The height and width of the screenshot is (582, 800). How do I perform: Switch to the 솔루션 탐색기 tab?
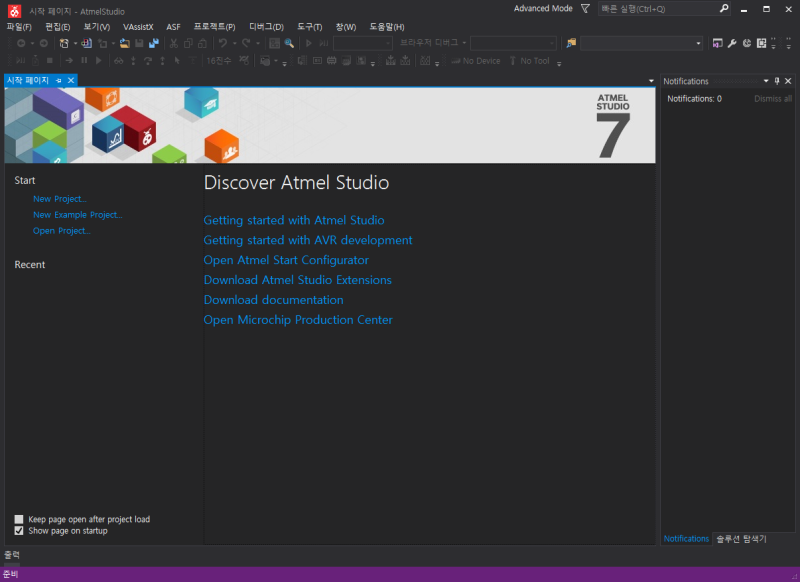coord(741,539)
